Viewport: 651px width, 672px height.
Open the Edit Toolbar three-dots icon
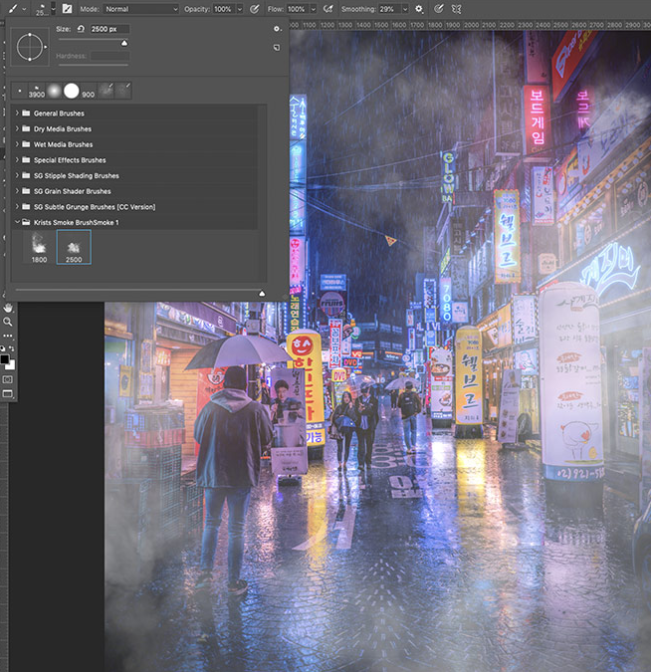[8, 336]
